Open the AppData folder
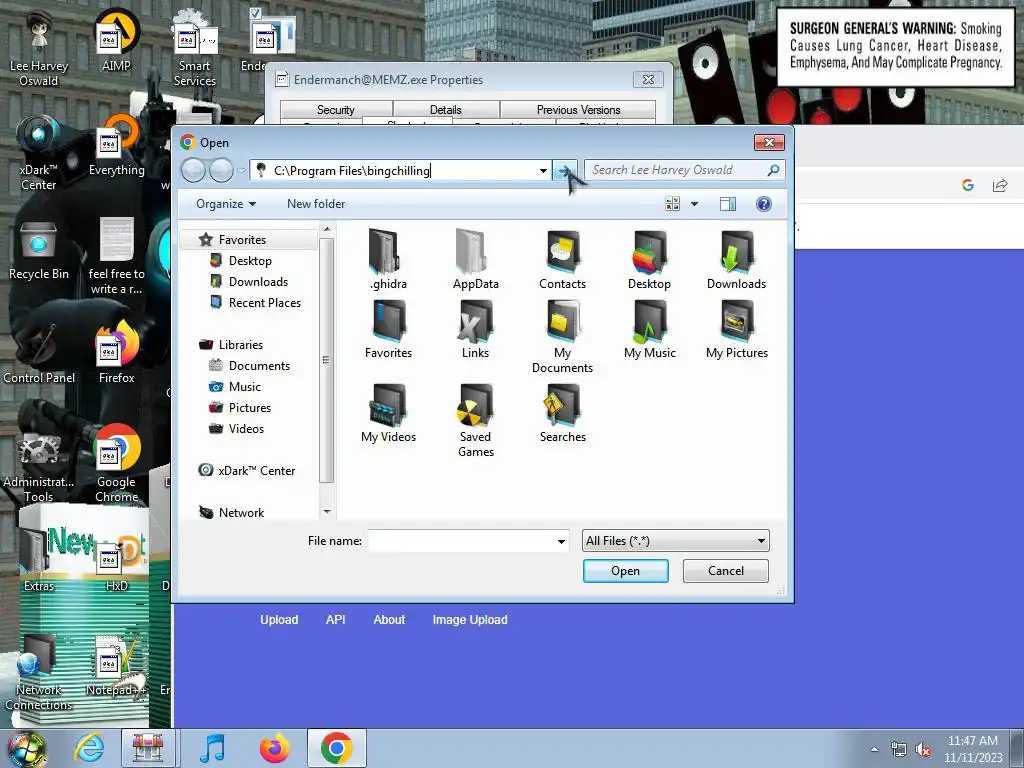This screenshot has width=1024, height=768. click(x=475, y=259)
